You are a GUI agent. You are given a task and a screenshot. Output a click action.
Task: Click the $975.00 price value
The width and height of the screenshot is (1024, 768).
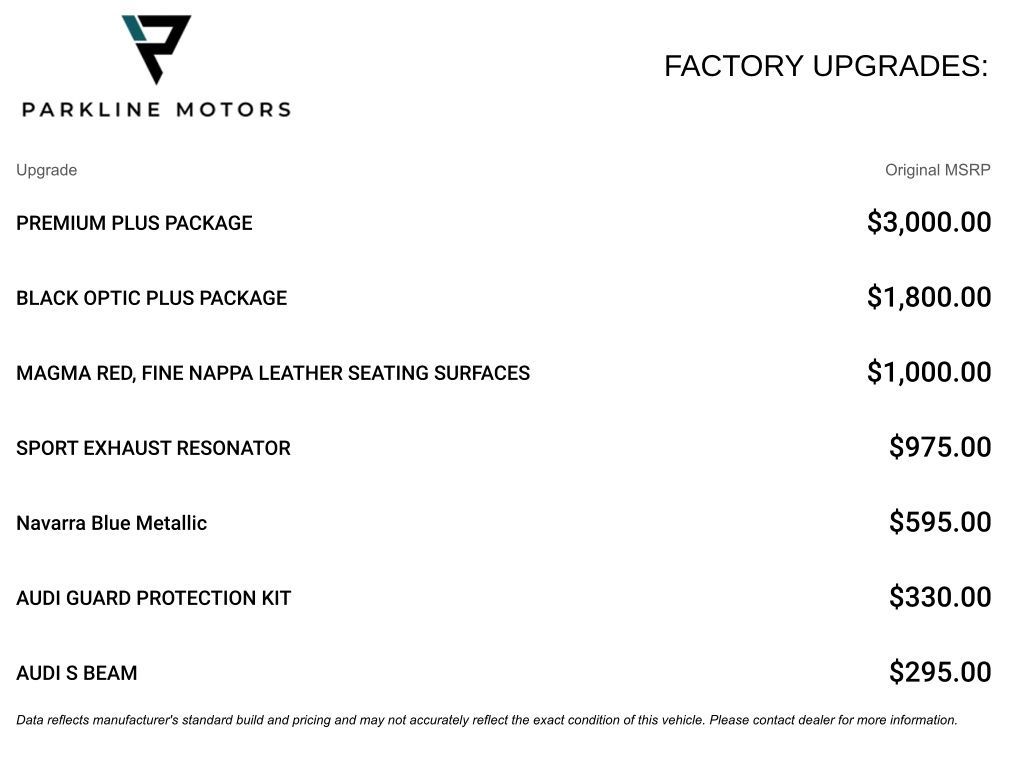coord(940,447)
